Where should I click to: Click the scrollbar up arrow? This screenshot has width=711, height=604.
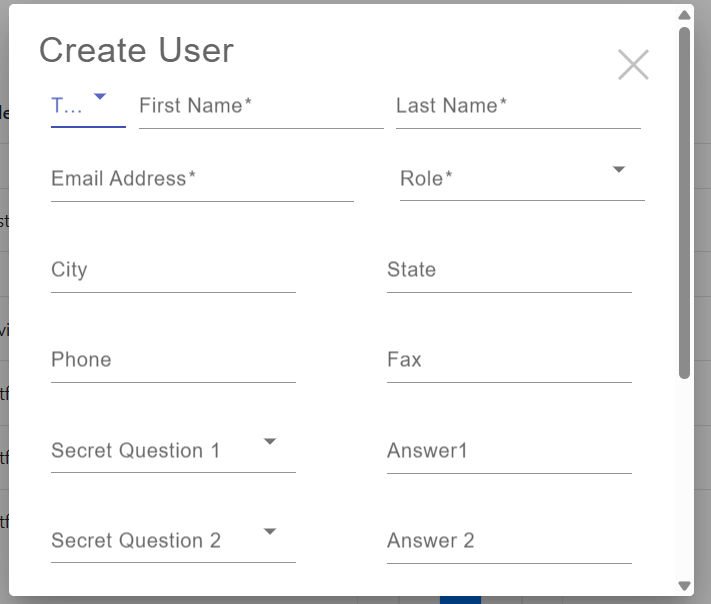(684, 15)
